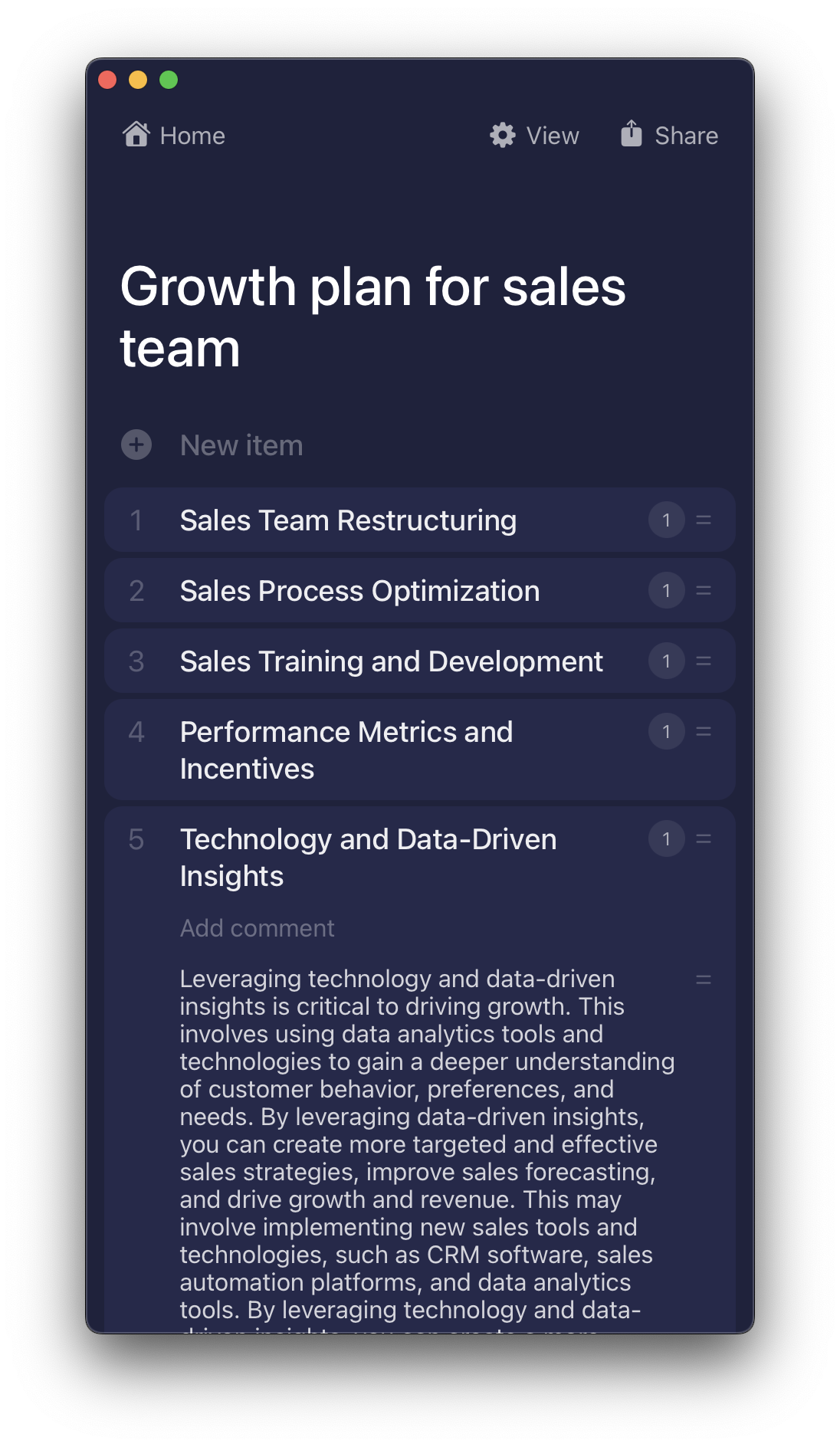The width and height of the screenshot is (840, 1447).
Task: Click the Add comment field
Action: (x=258, y=928)
